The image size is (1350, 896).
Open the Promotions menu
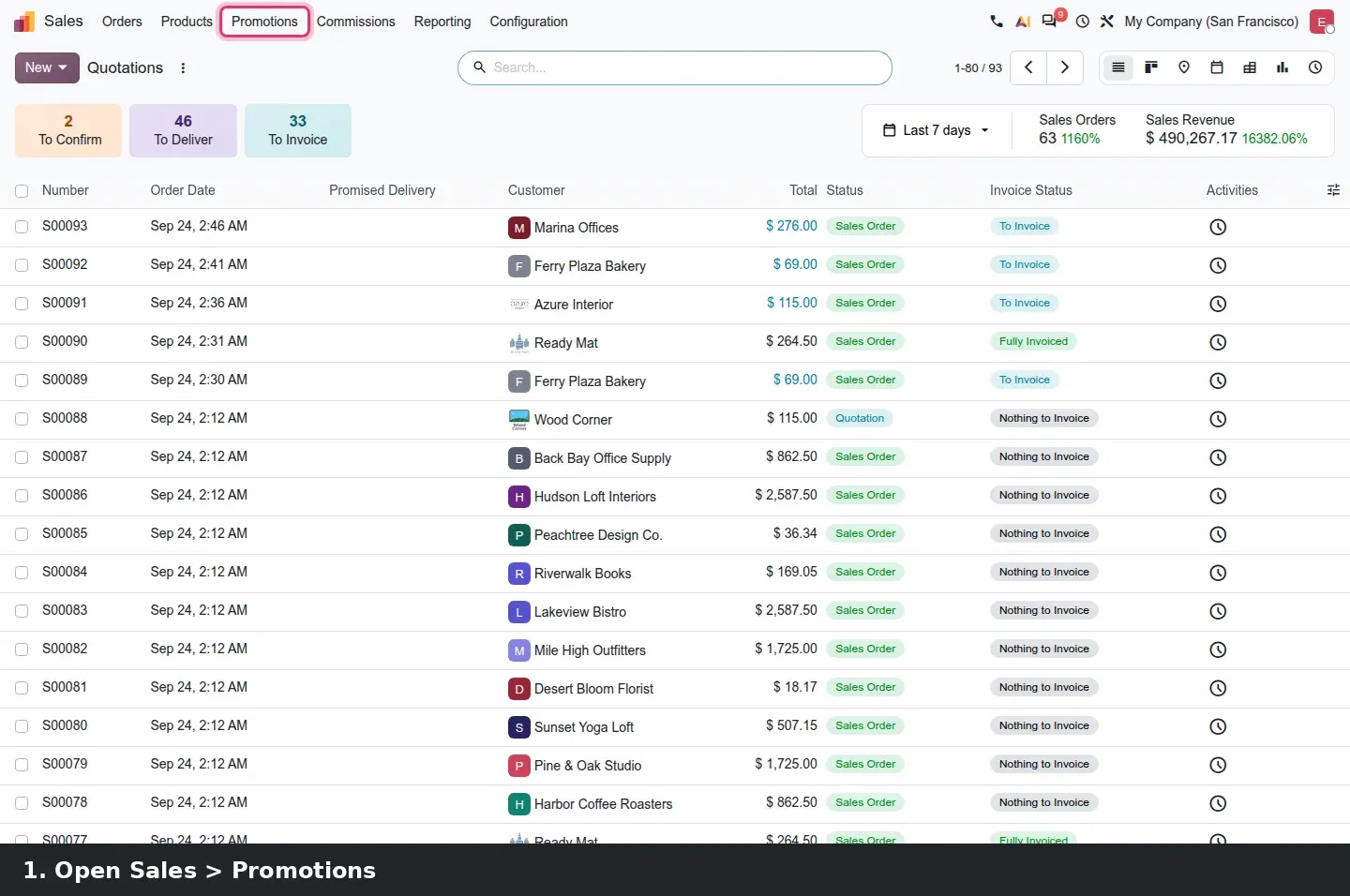(264, 22)
